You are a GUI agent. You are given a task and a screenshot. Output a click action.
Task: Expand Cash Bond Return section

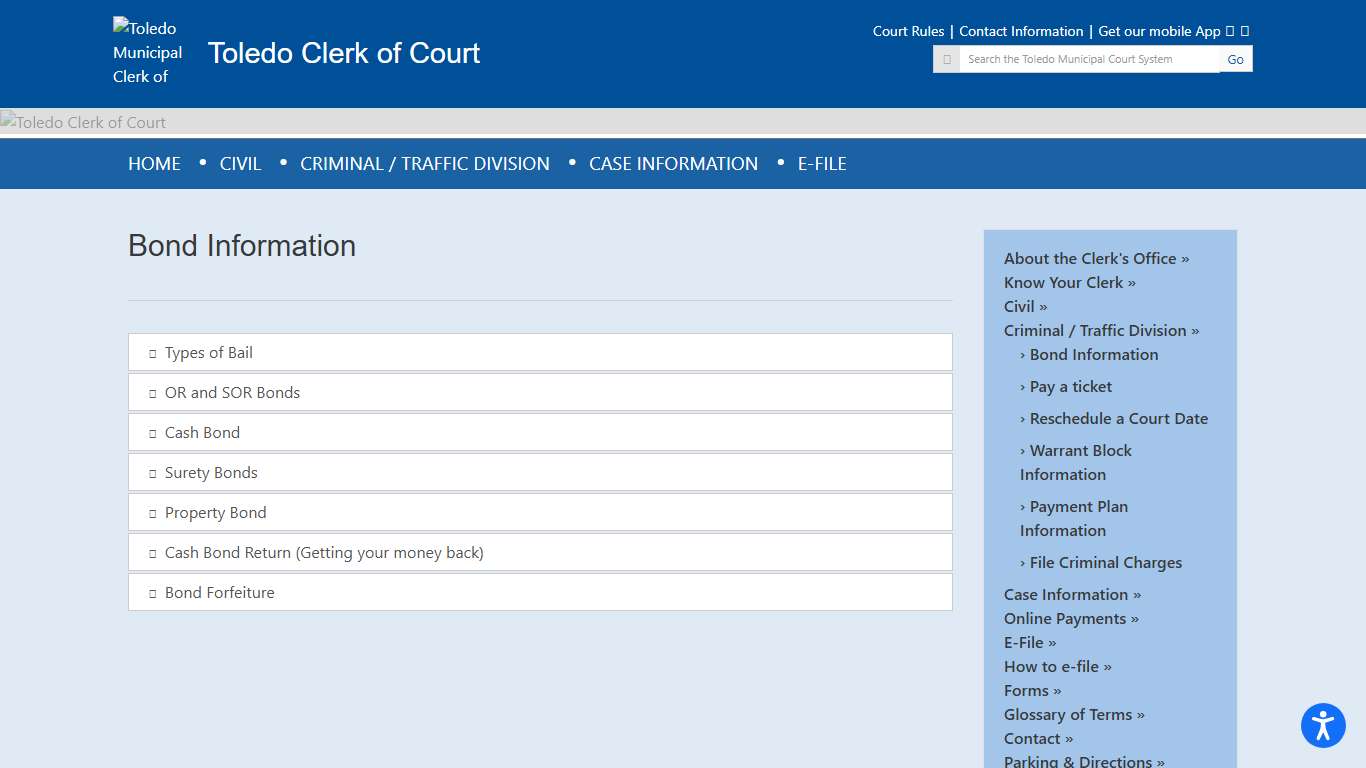click(540, 553)
